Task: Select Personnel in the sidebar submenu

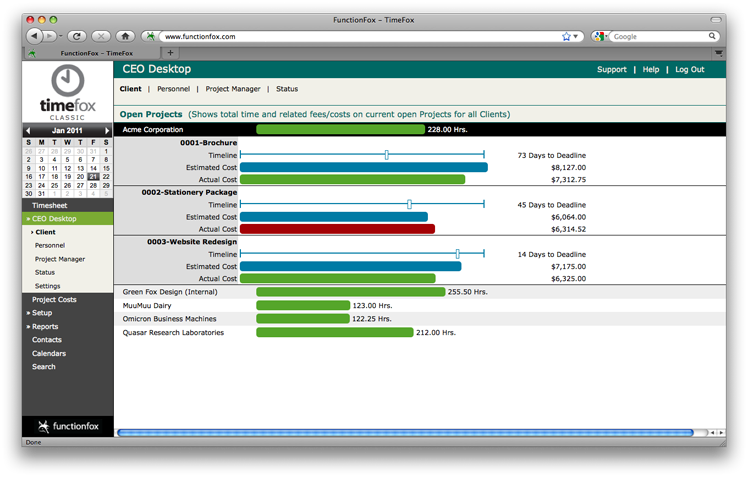Action: (x=50, y=246)
